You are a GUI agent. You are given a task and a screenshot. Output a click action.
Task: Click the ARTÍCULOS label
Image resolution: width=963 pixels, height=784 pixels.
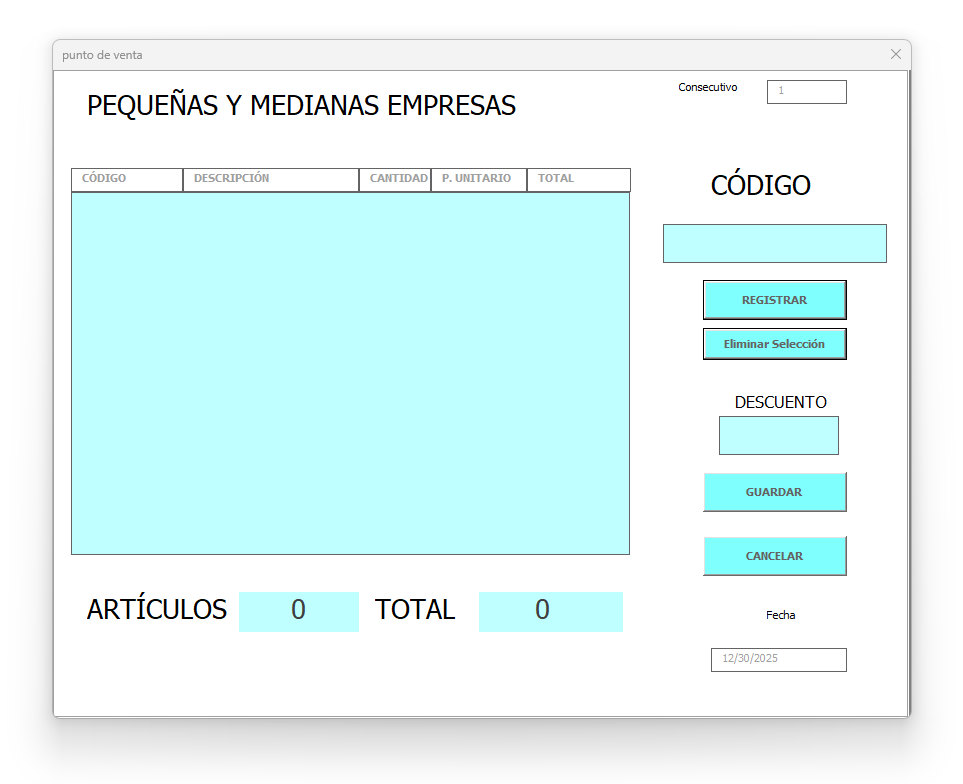[157, 609]
